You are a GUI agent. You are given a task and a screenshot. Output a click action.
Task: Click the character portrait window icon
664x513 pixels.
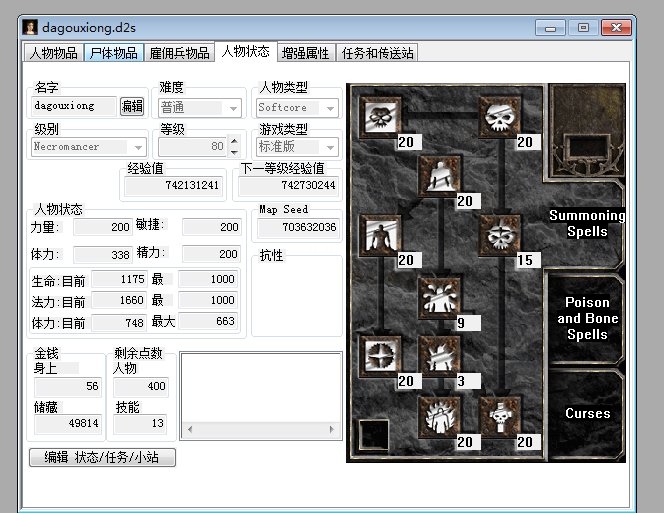pyautogui.click(x=30, y=28)
